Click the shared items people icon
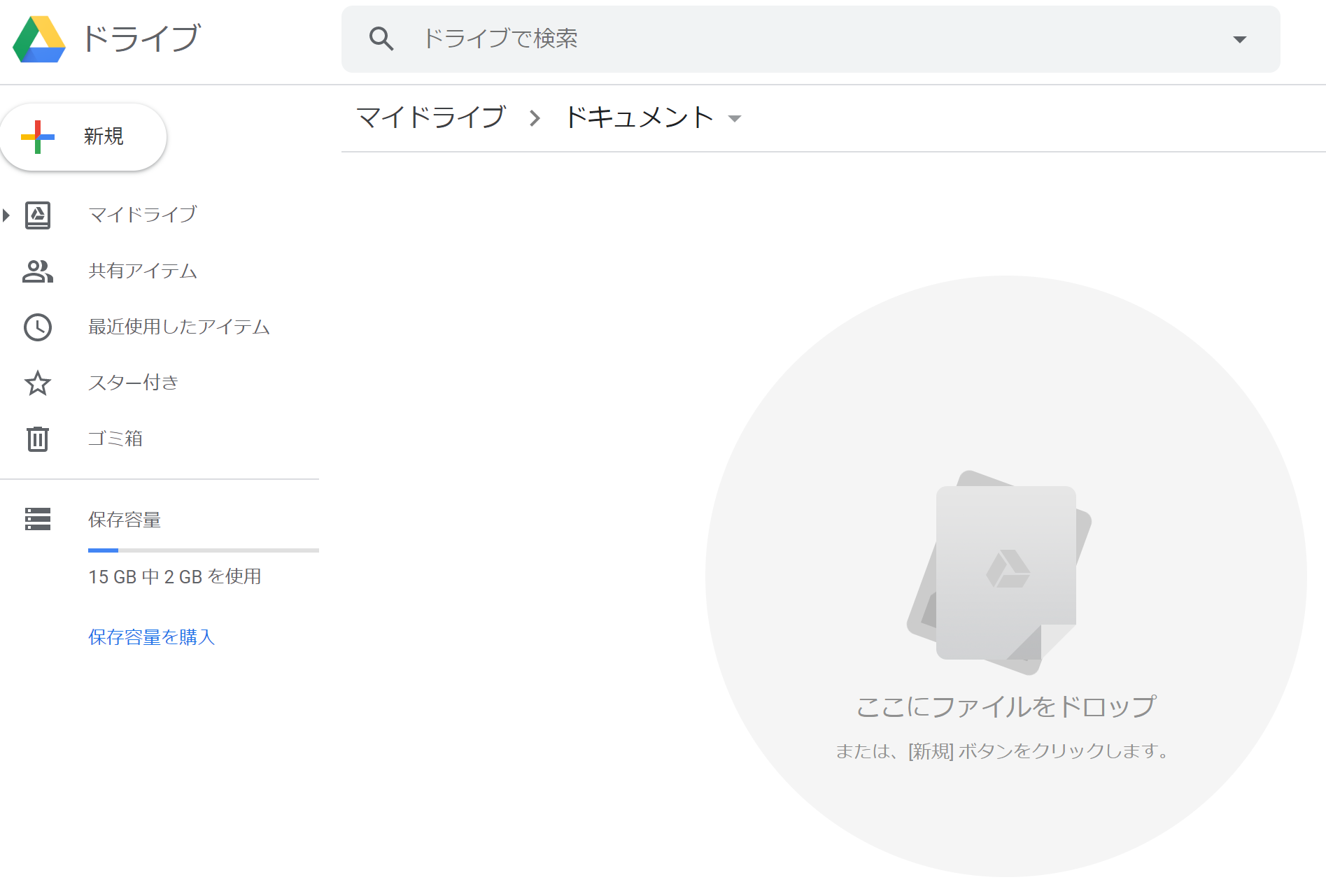1326x896 pixels. [38, 271]
